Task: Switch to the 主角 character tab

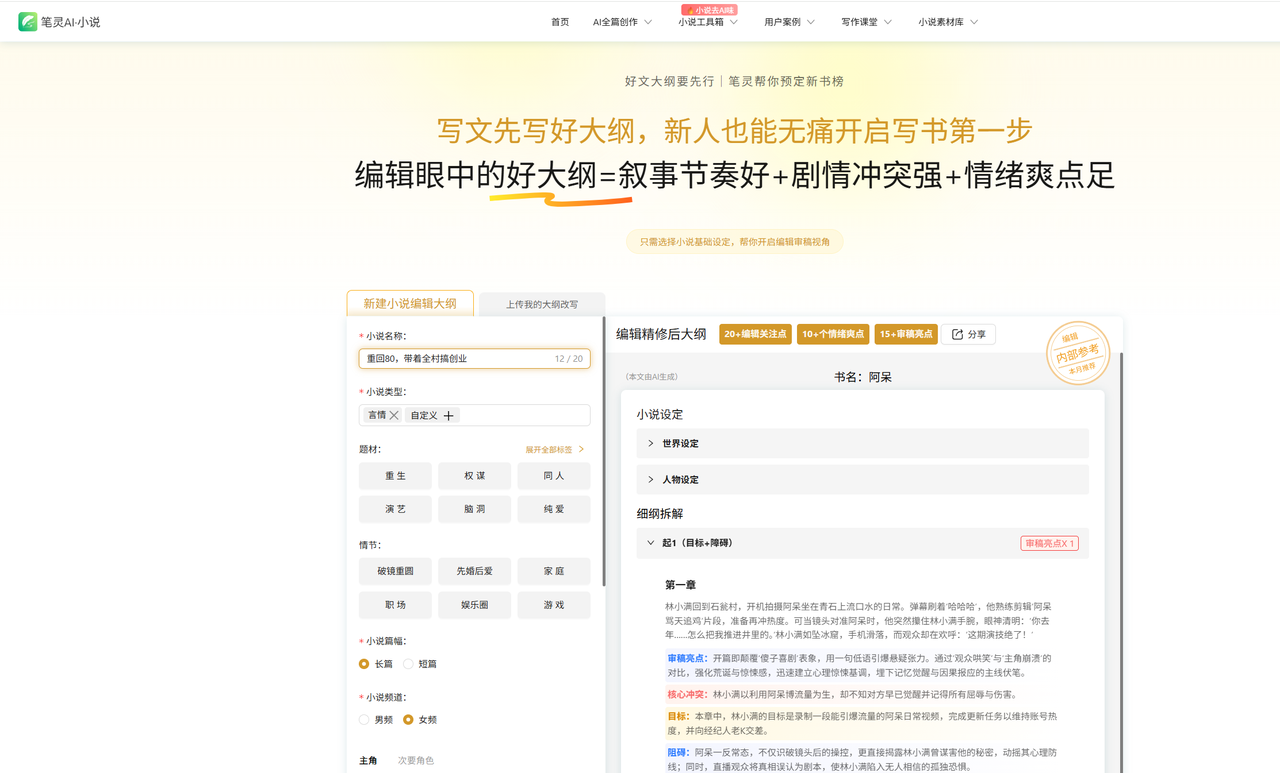Action: click(x=368, y=761)
